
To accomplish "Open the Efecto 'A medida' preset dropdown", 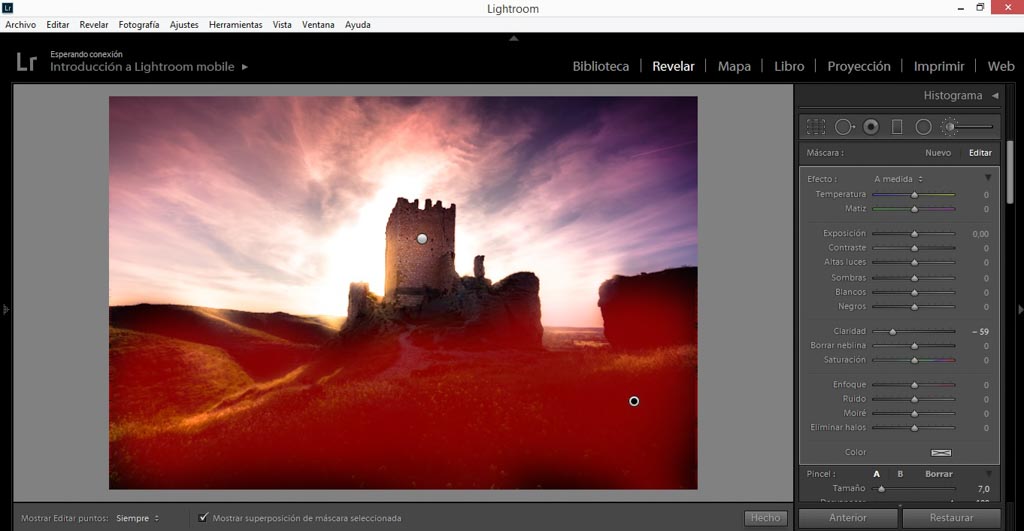I will 898,179.
